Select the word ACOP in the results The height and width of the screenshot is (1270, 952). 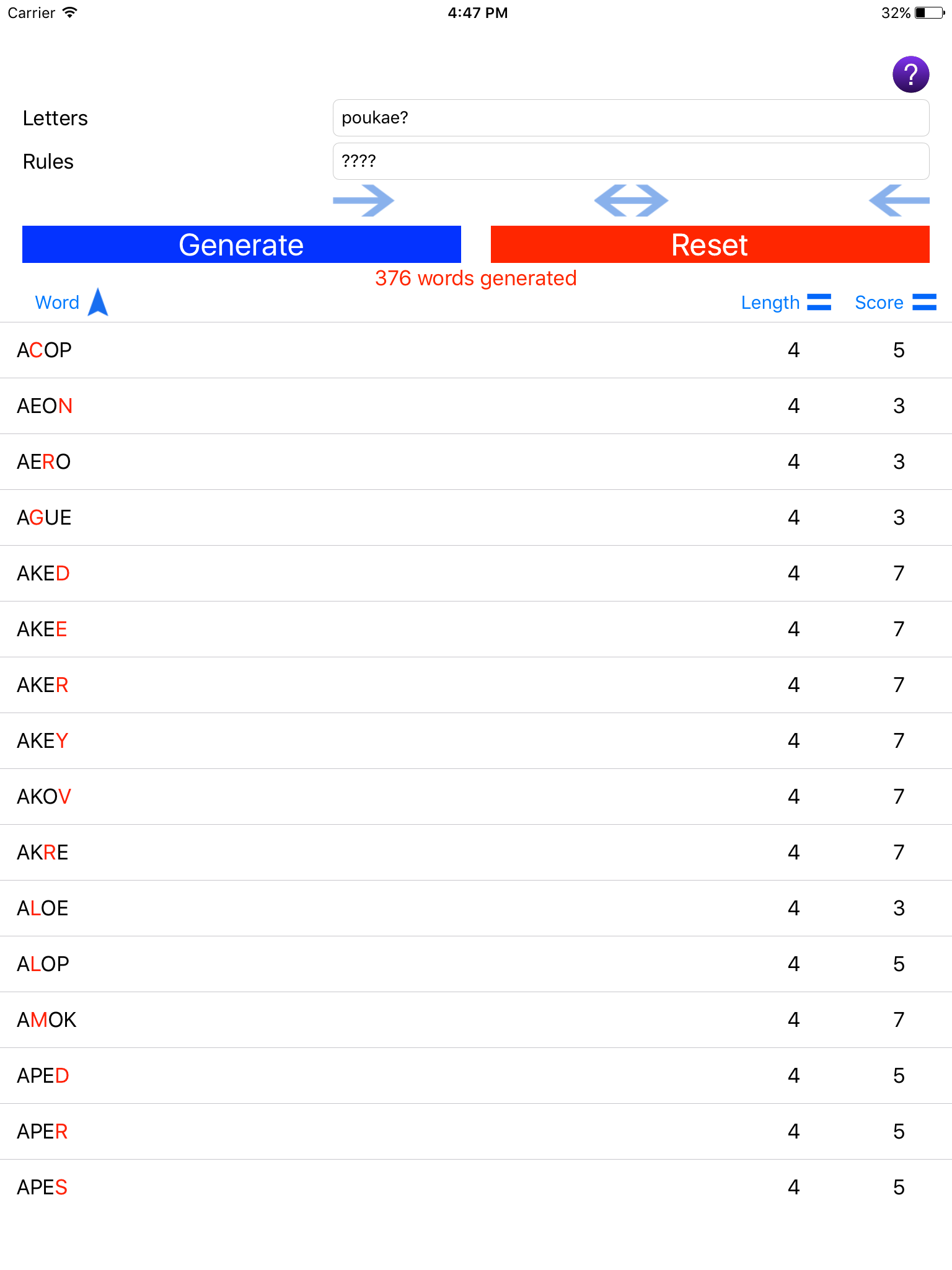click(44, 350)
